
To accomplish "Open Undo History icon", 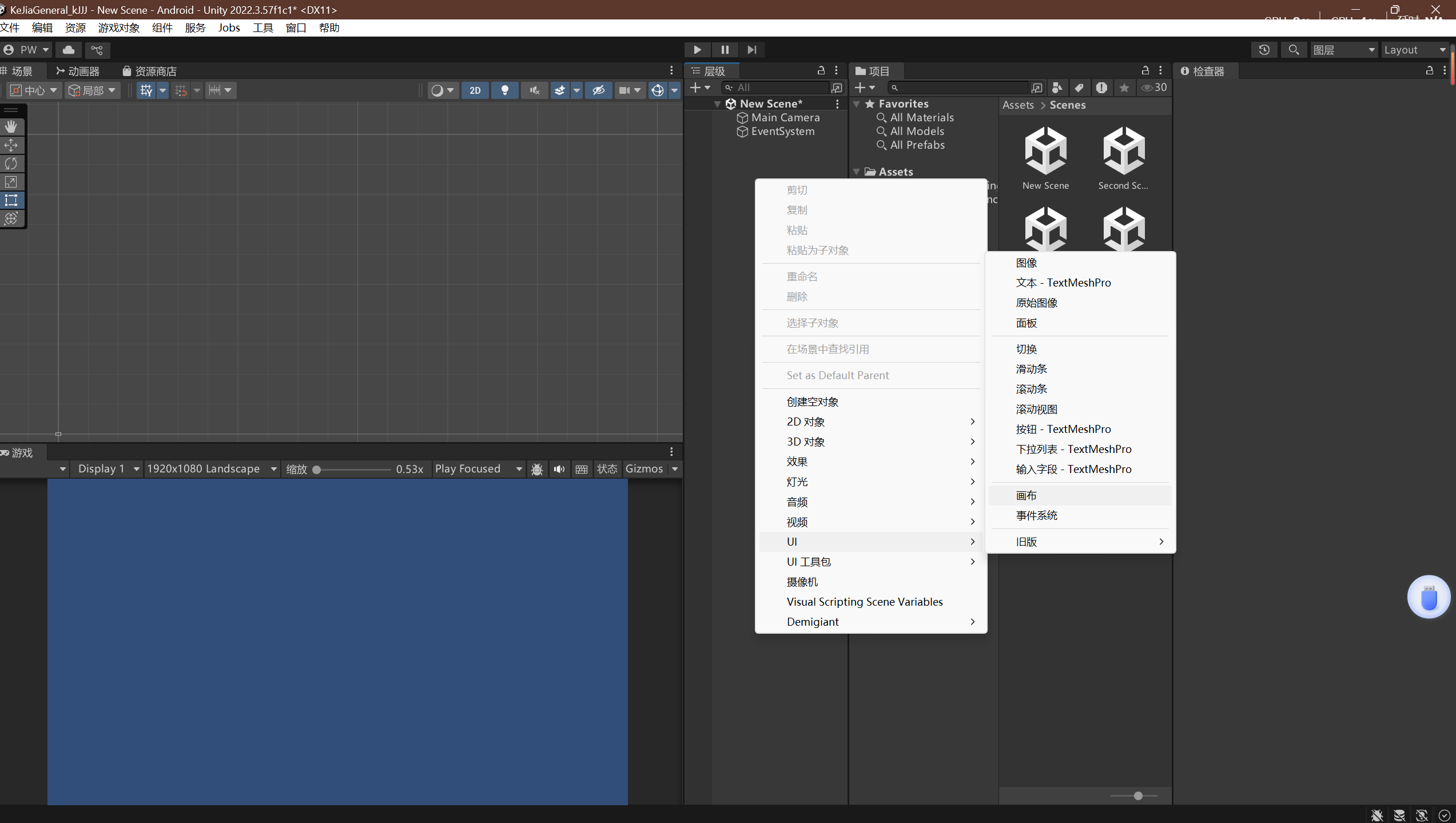I will click(1264, 50).
